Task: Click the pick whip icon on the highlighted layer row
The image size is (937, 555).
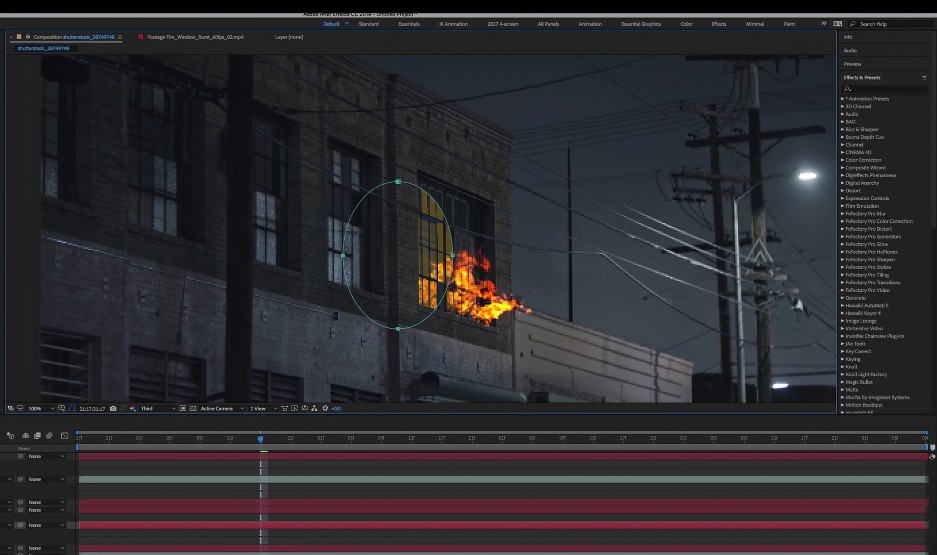Action: click(20, 525)
